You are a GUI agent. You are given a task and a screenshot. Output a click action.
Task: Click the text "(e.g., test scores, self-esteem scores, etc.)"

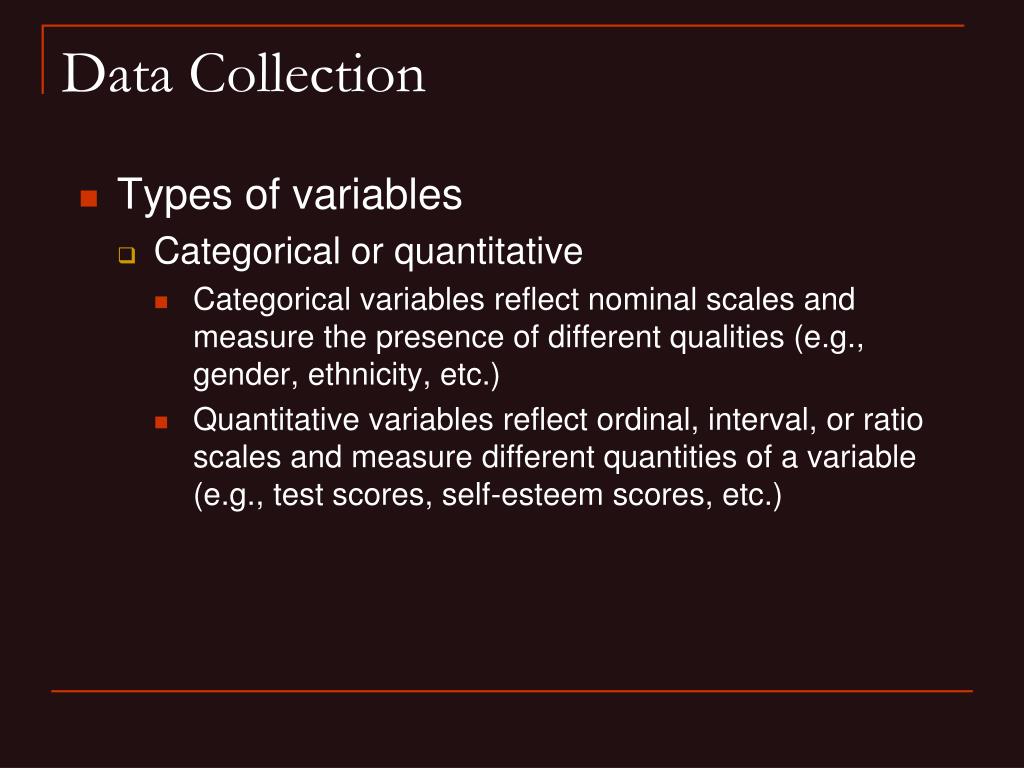click(x=487, y=495)
